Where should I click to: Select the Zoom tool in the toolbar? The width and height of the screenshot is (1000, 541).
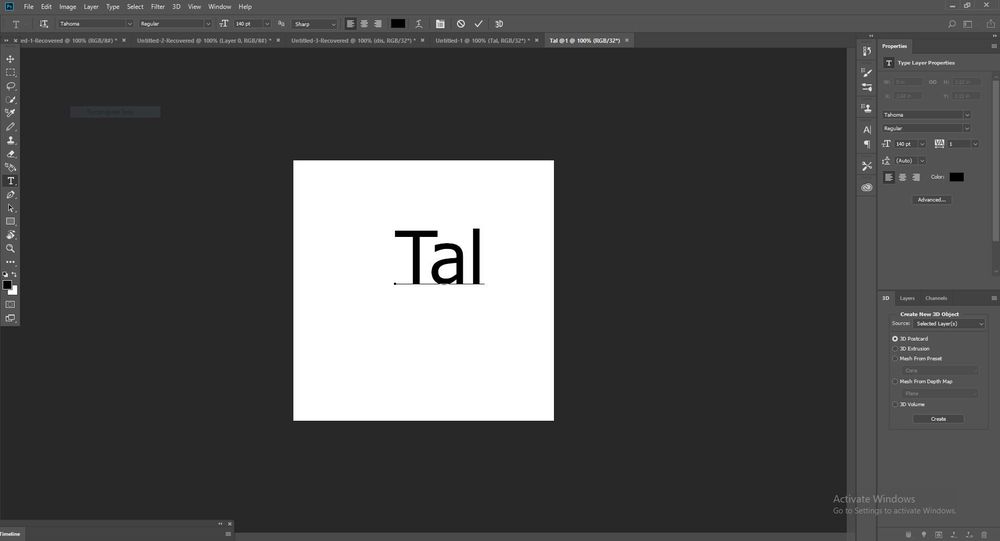click(x=11, y=248)
